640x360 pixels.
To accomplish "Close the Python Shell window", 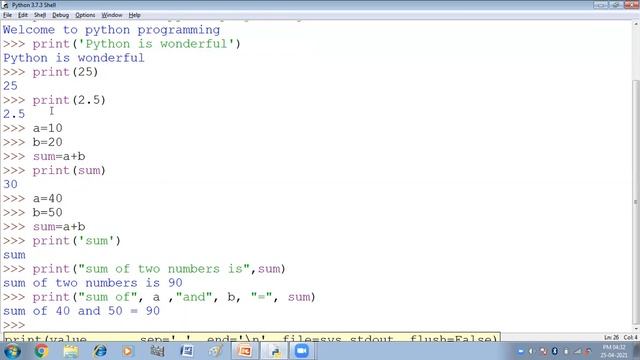I will (x=631, y=5).
